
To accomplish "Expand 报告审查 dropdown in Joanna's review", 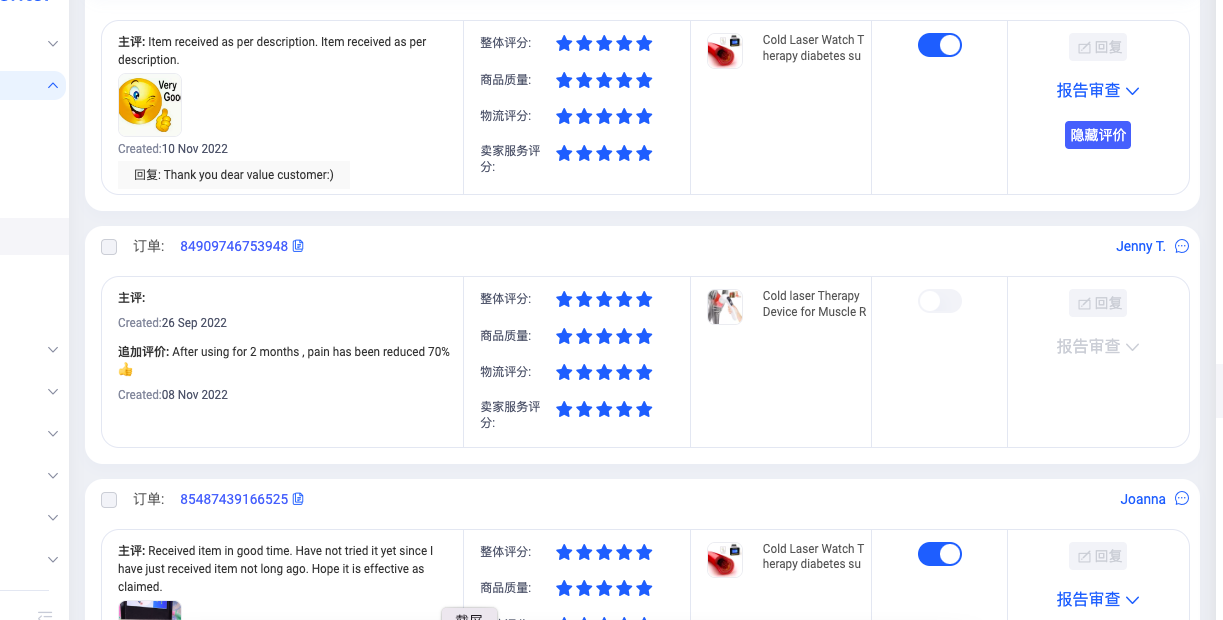I will [1098, 600].
